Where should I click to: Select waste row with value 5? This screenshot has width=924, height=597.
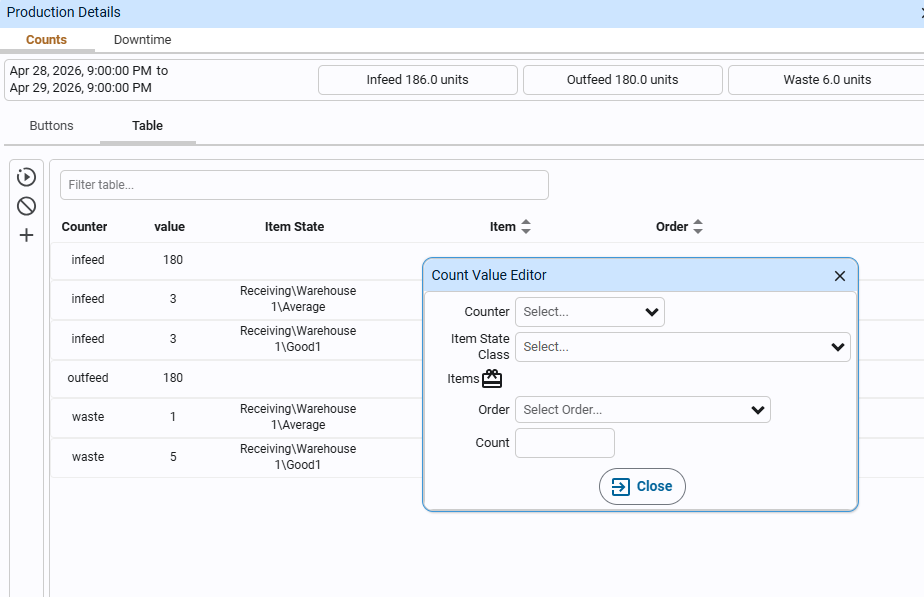(x=236, y=457)
